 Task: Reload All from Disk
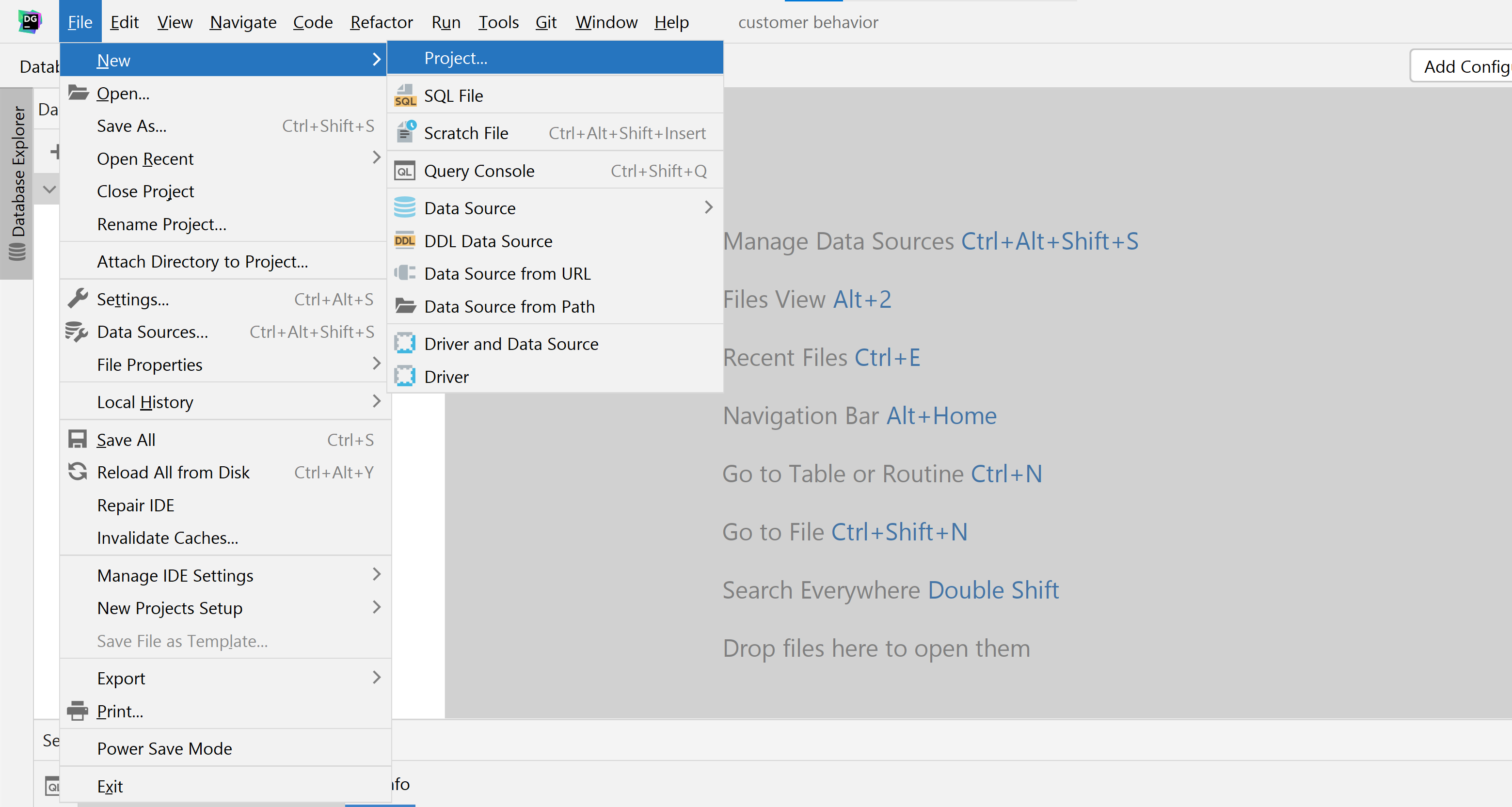[173, 472]
